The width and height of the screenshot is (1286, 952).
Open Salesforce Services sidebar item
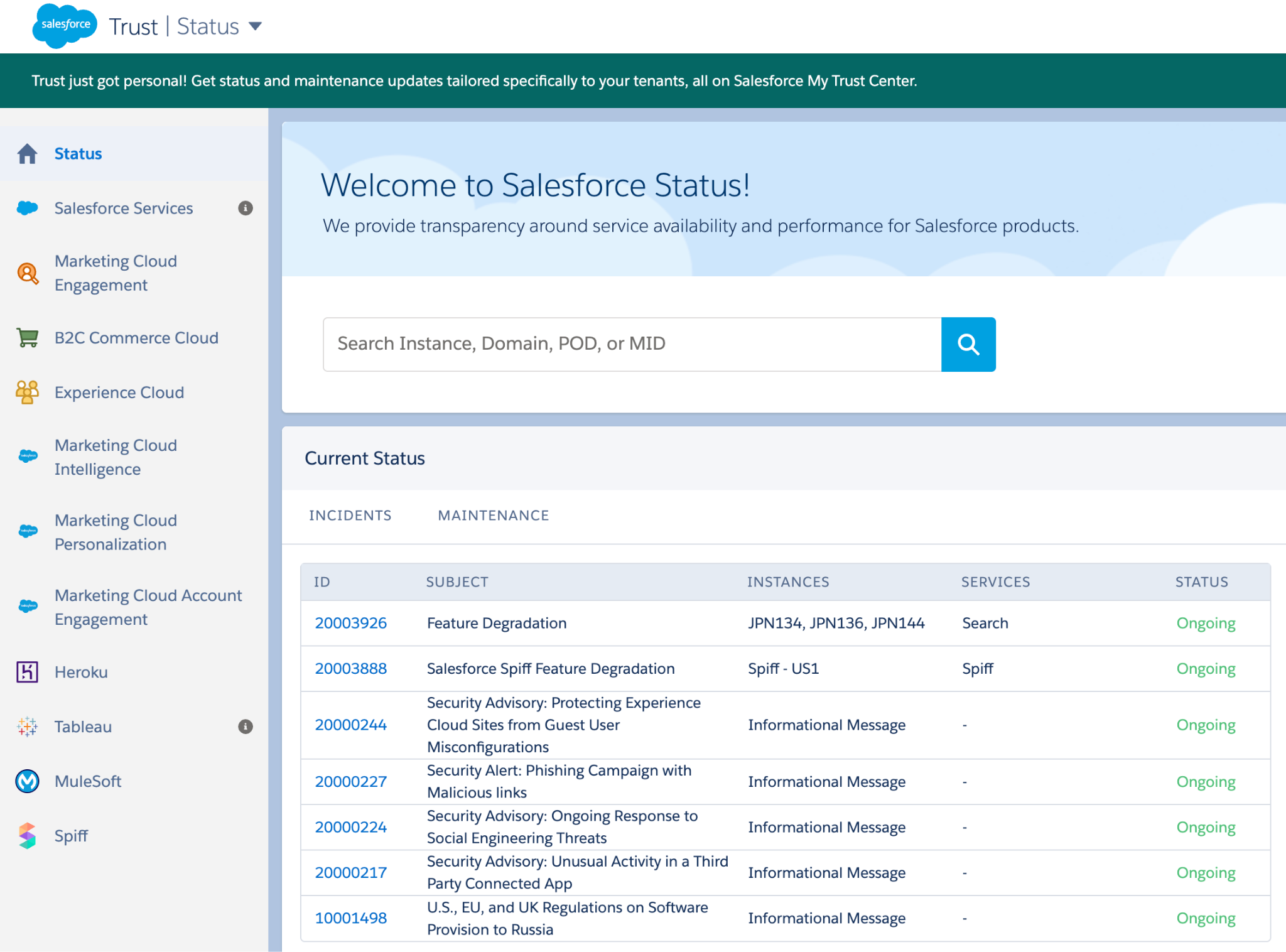click(x=123, y=208)
